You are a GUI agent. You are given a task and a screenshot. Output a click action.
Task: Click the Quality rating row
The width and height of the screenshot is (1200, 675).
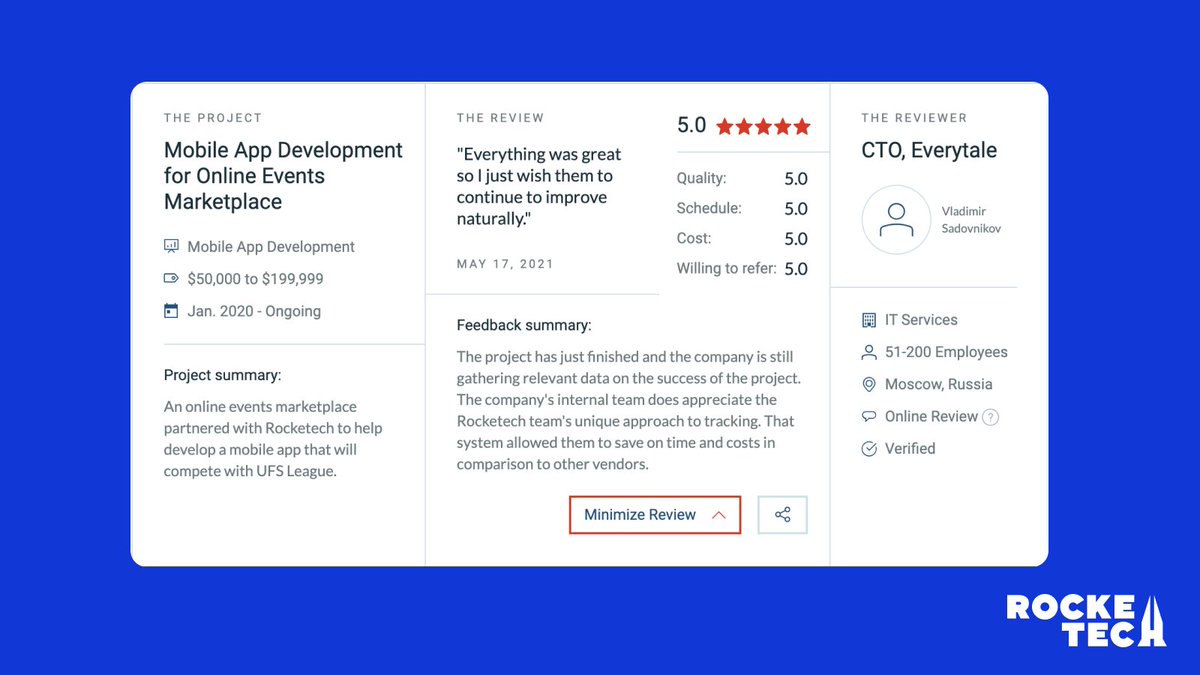(742, 179)
